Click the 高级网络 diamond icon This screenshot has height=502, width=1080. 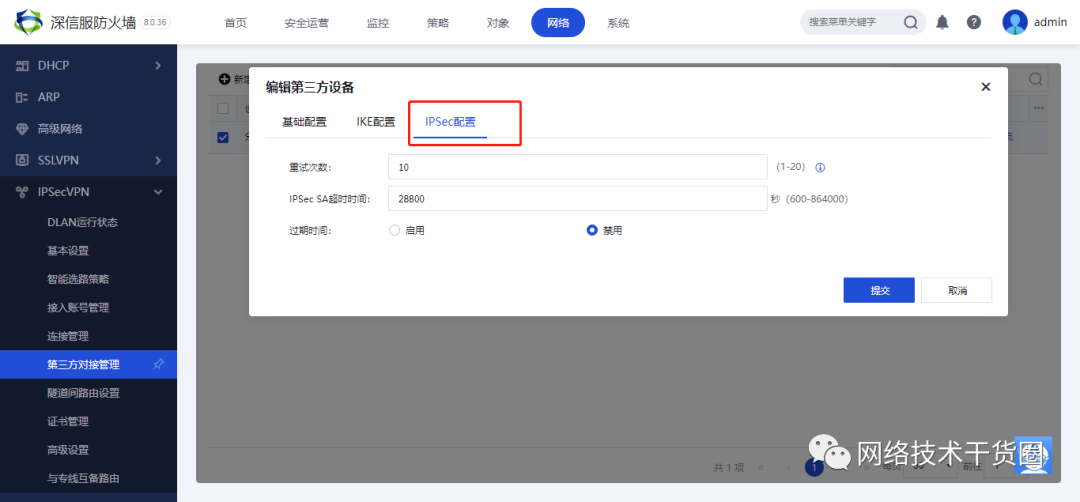click(x=22, y=129)
